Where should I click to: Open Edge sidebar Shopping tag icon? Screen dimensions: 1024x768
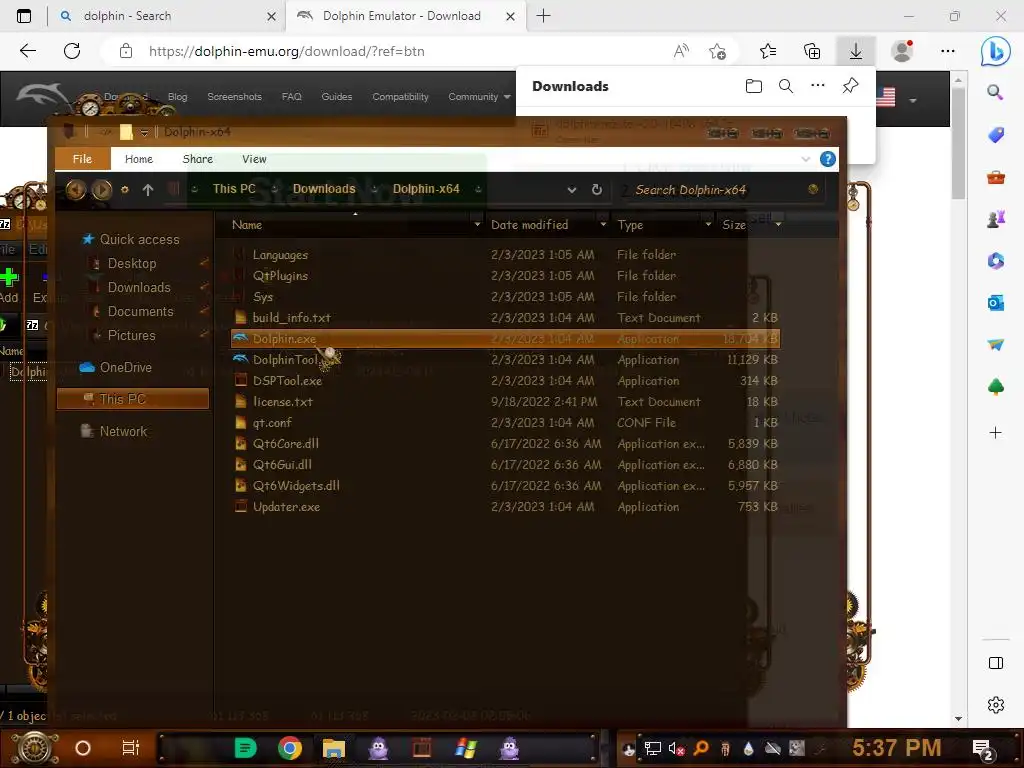[995, 135]
